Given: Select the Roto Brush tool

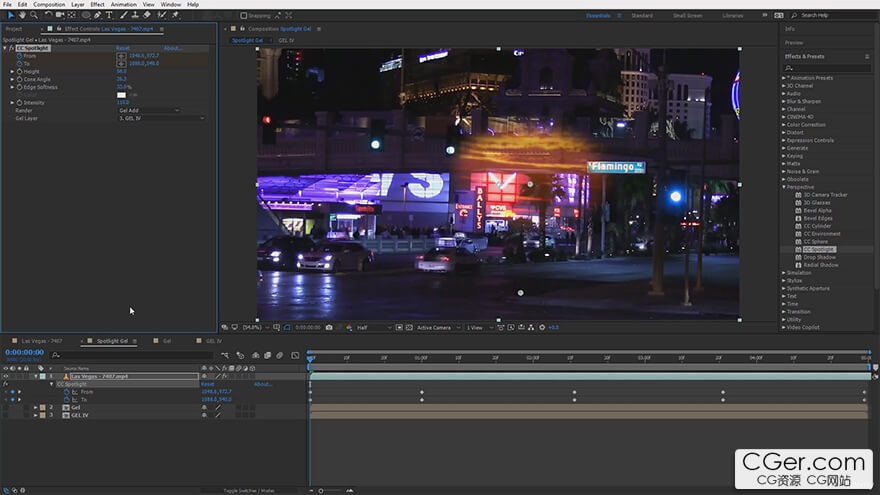Looking at the screenshot, I should point(162,15).
